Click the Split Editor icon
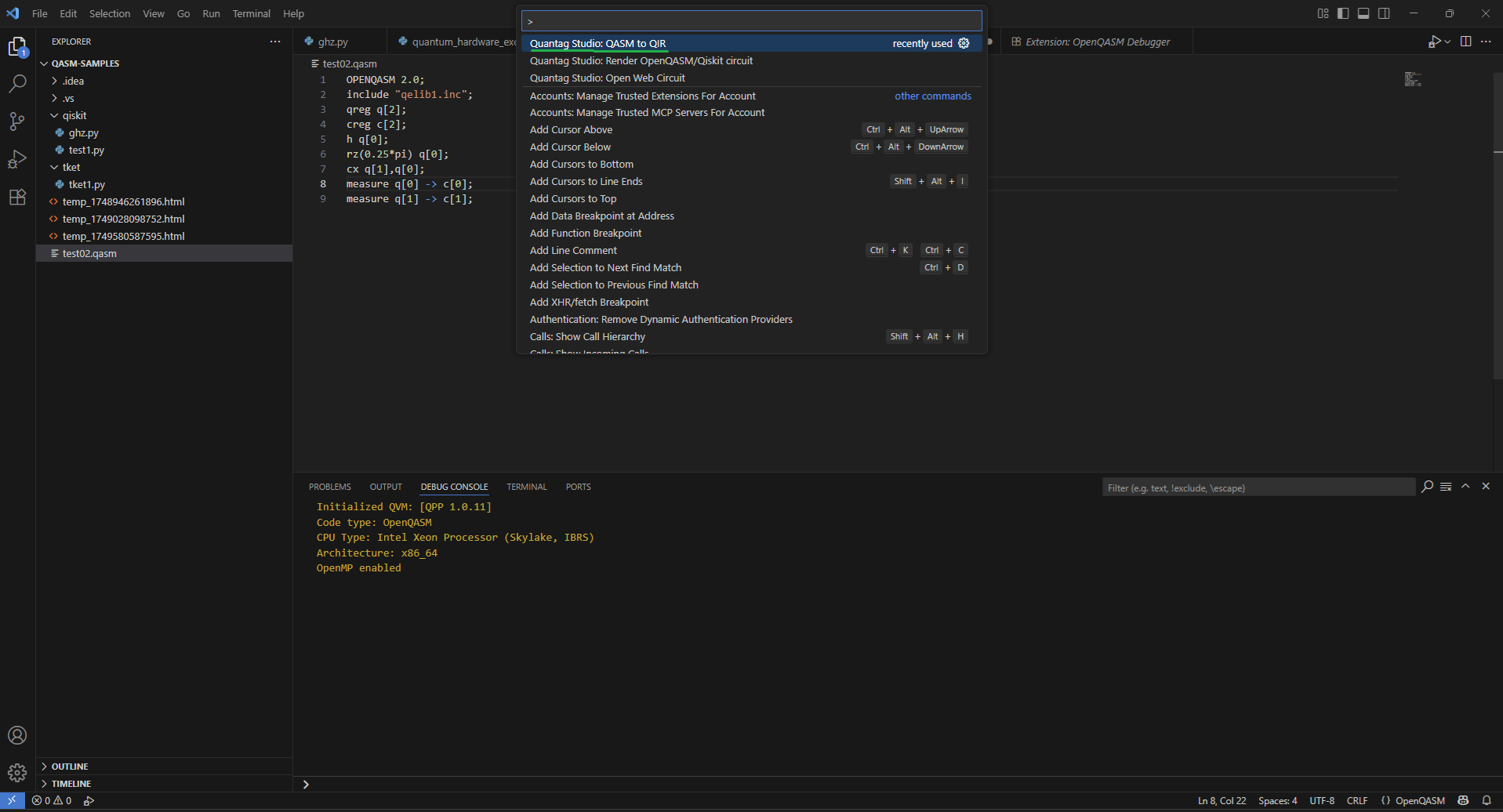 pyautogui.click(x=1465, y=42)
